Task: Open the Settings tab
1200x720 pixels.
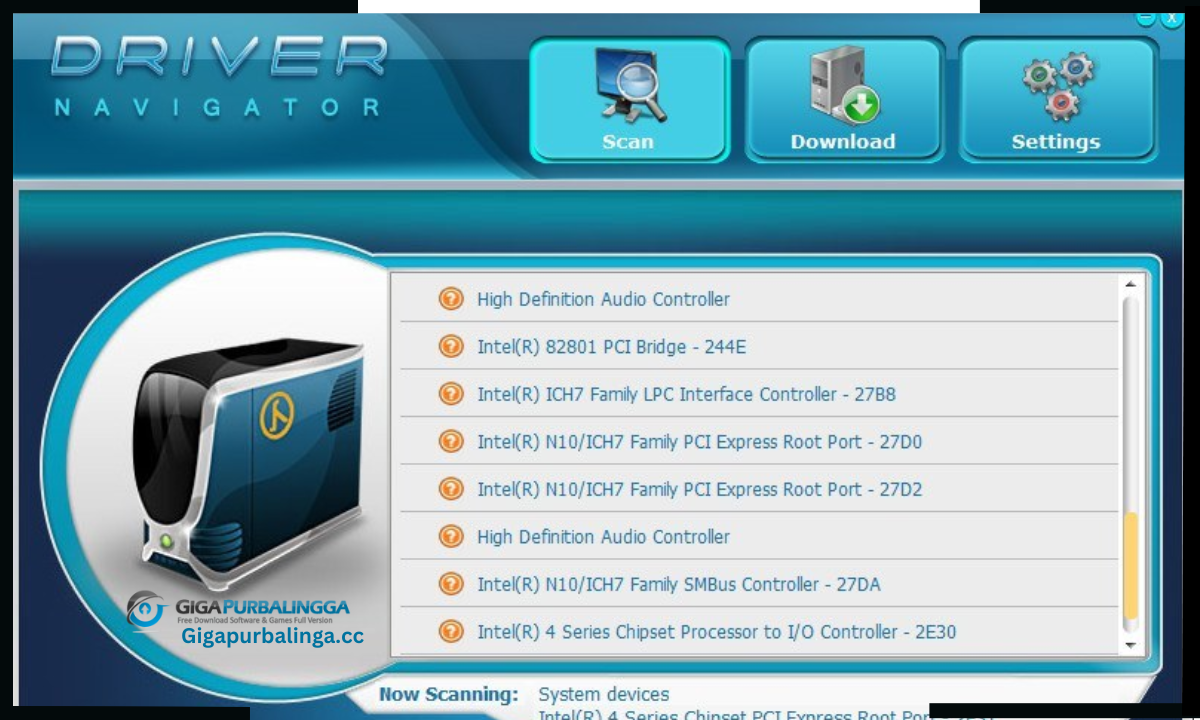Action: [1057, 100]
